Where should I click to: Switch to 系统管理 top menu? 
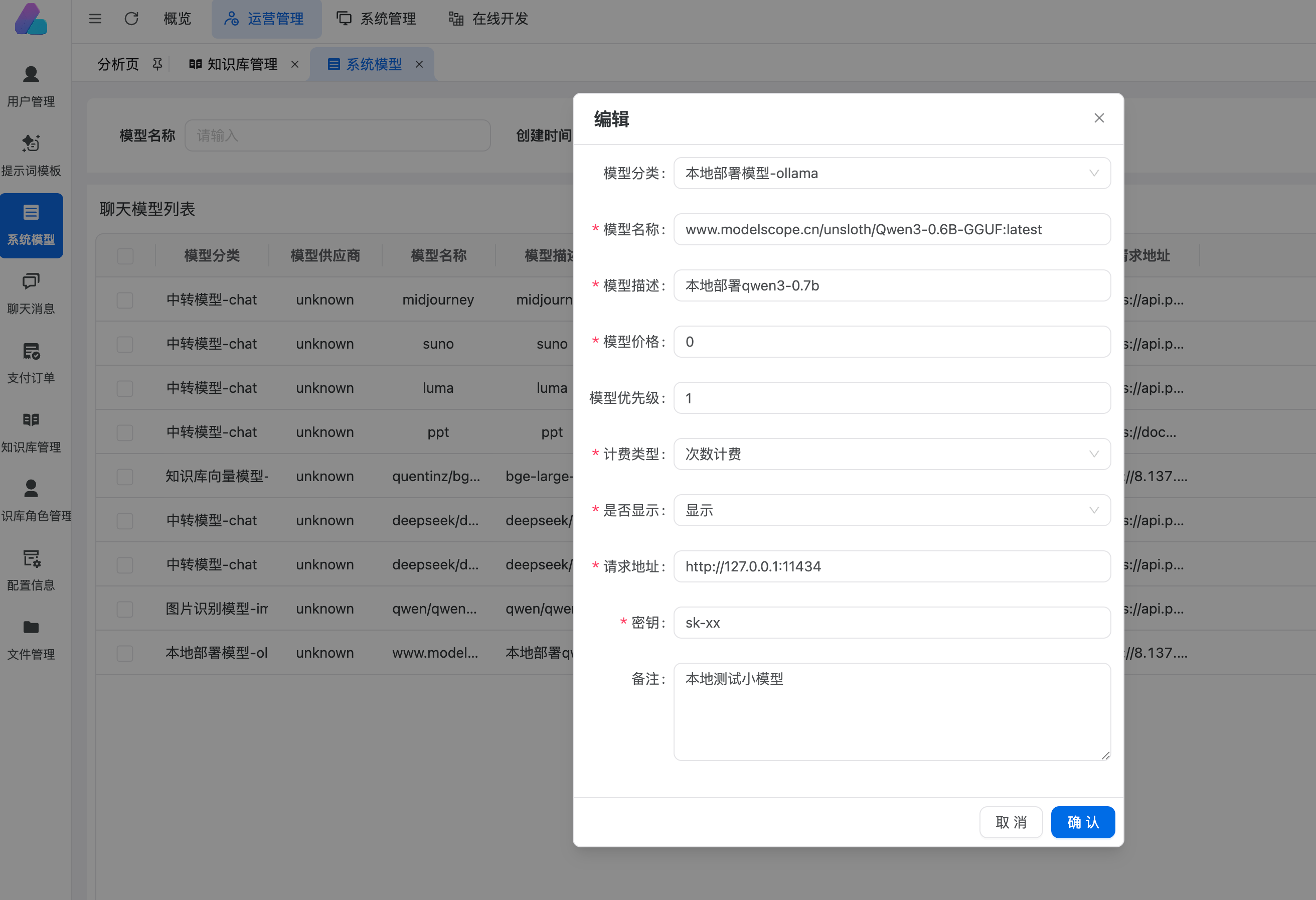coord(377,19)
